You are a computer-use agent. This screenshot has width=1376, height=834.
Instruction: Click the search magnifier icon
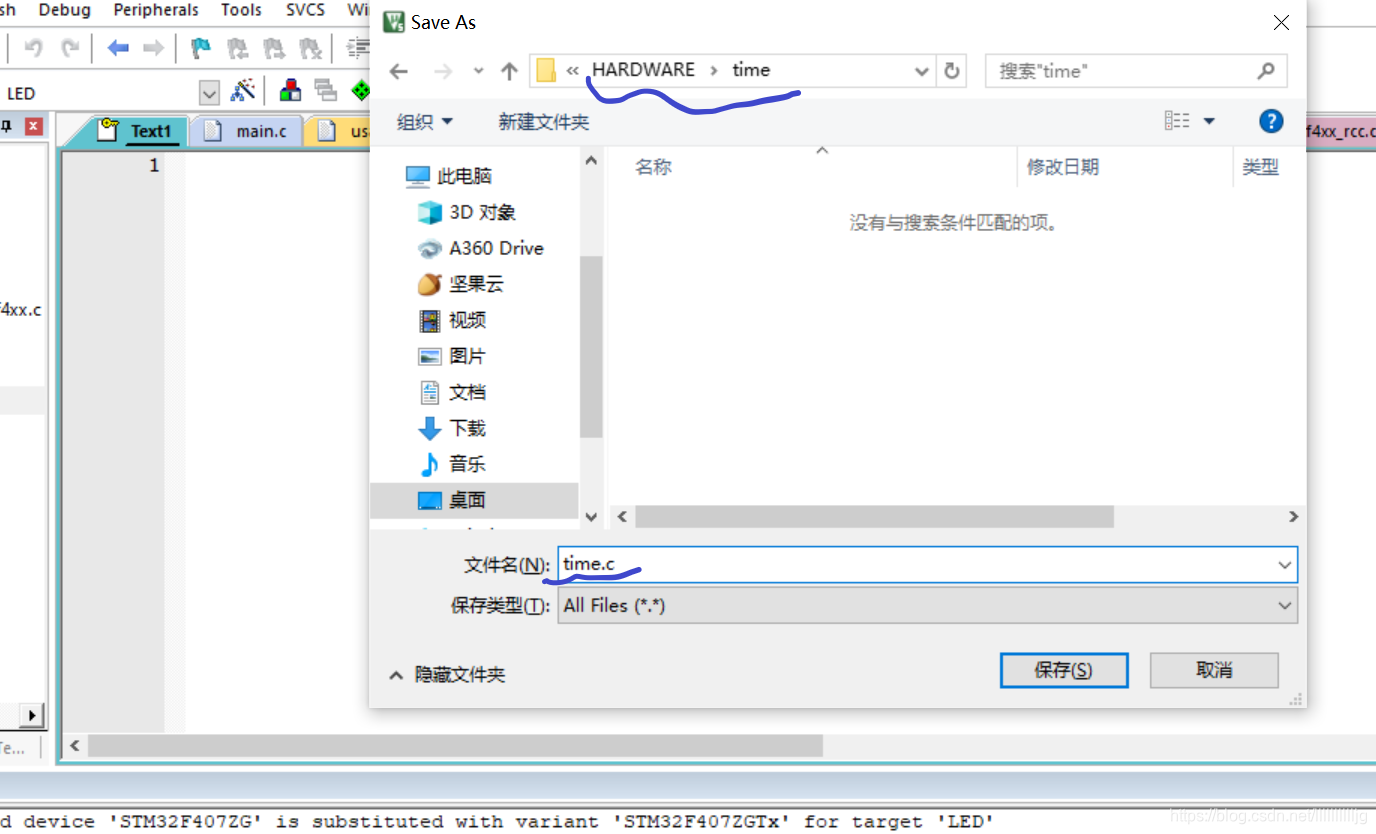pos(1266,71)
